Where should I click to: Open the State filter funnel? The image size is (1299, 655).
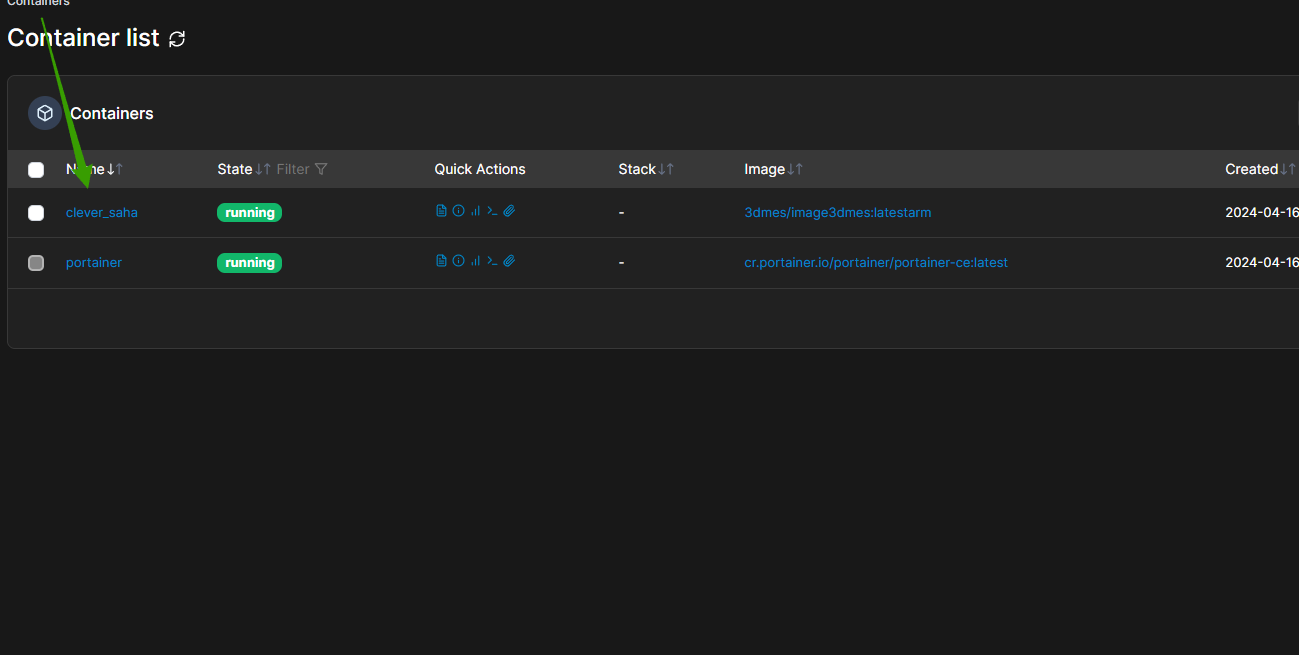click(x=321, y=169)
